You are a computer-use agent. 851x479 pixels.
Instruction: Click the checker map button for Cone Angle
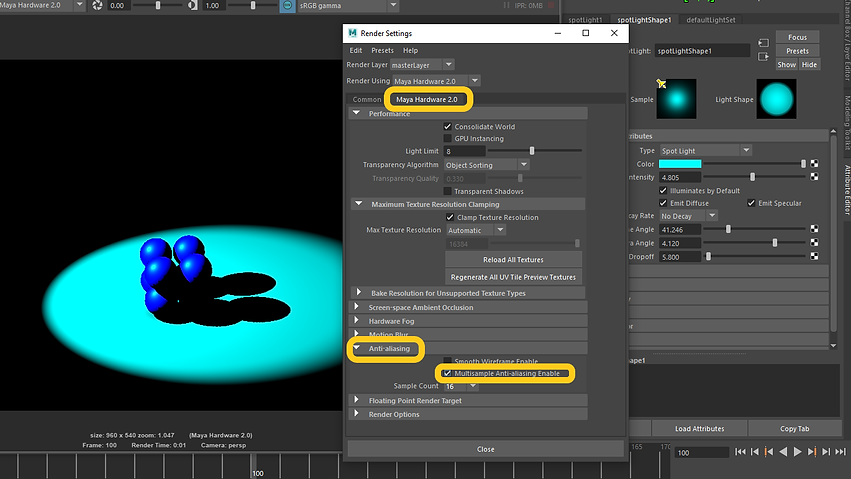[x=814, y=229]
